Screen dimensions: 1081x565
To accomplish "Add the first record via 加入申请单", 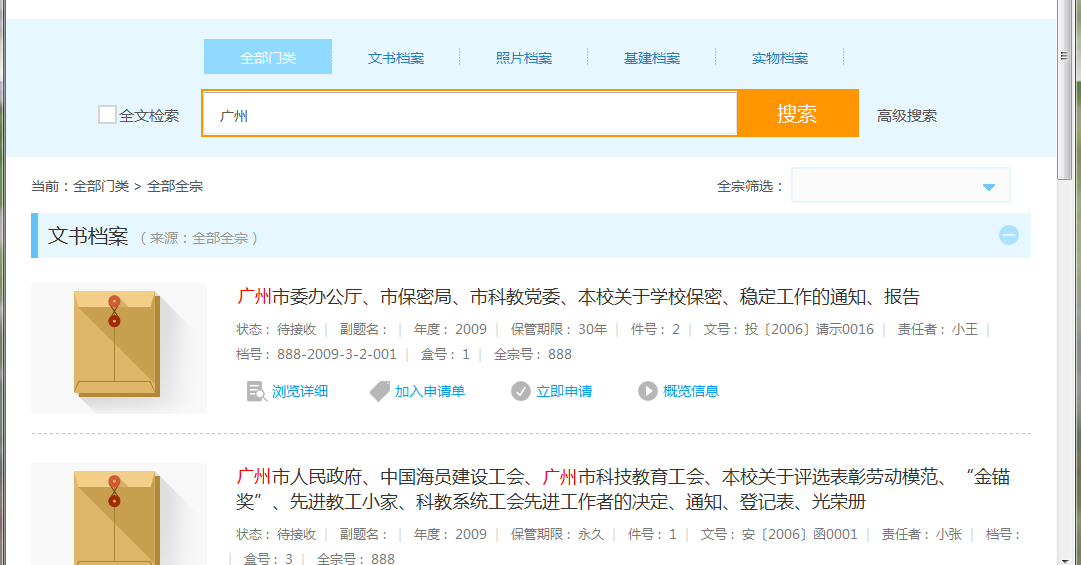I will pyautogui.click(x=430, y=391).
